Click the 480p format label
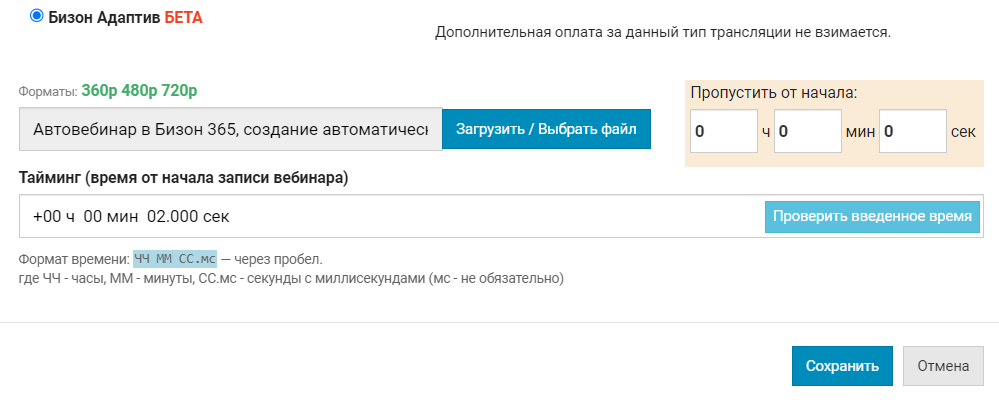 tap(139, 91)
